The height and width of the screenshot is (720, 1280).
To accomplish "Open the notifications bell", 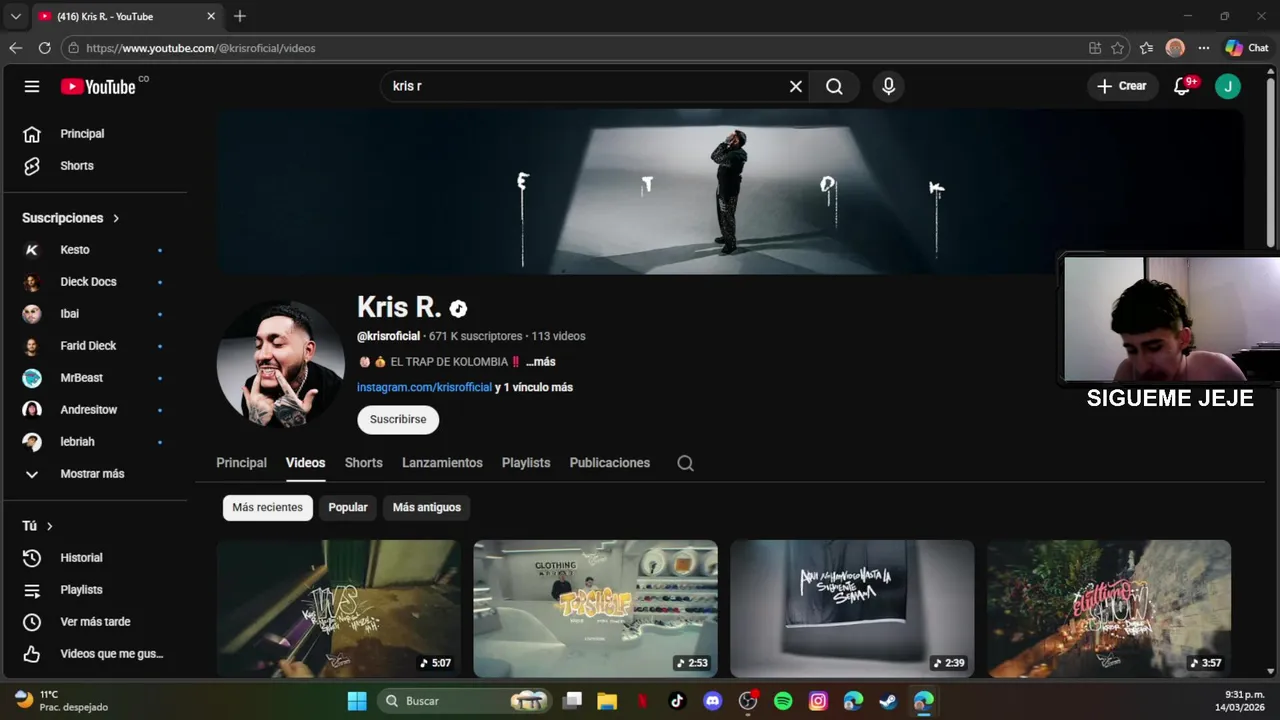I will 1182,86.
